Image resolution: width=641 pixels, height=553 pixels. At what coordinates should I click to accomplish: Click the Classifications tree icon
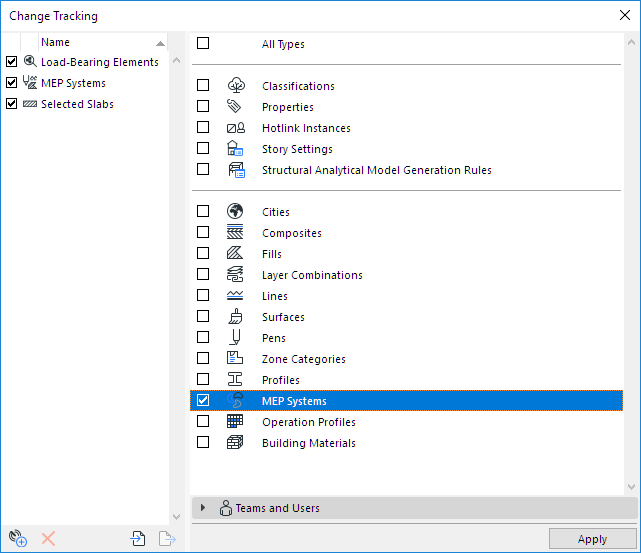[236, 86]
